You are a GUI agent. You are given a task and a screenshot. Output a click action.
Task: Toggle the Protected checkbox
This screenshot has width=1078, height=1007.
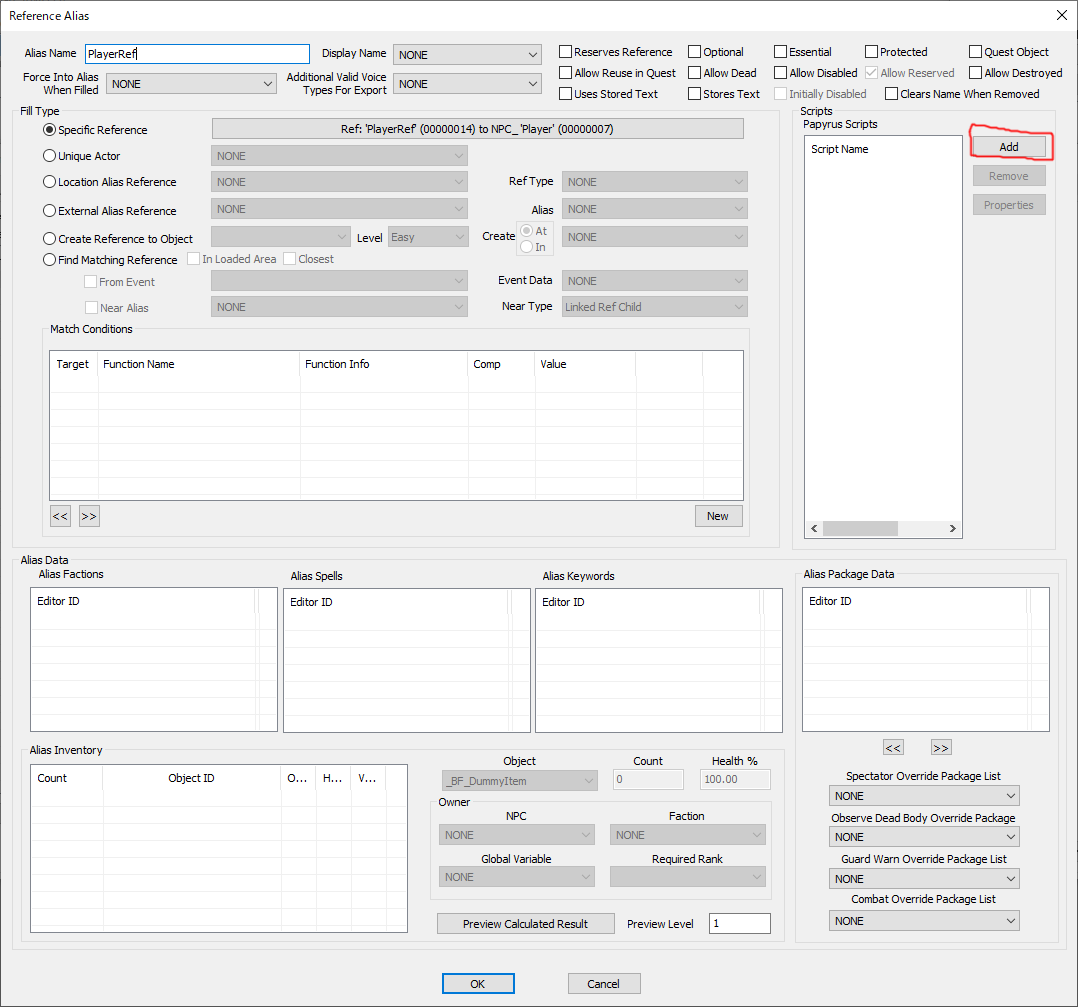[871, 52]
